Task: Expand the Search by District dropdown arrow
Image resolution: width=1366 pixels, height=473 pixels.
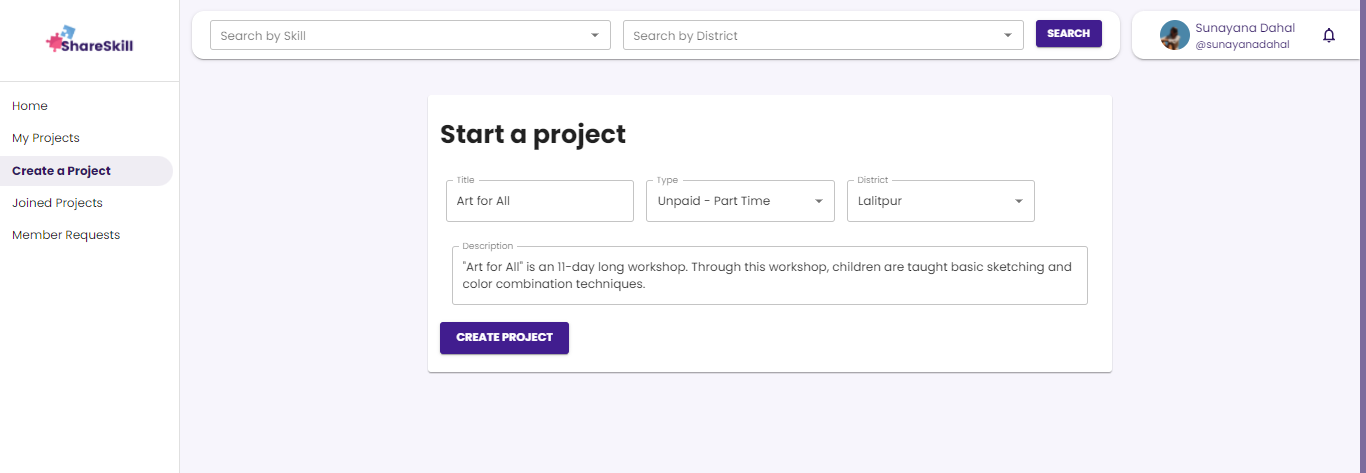Action: tap(1008, 36)
